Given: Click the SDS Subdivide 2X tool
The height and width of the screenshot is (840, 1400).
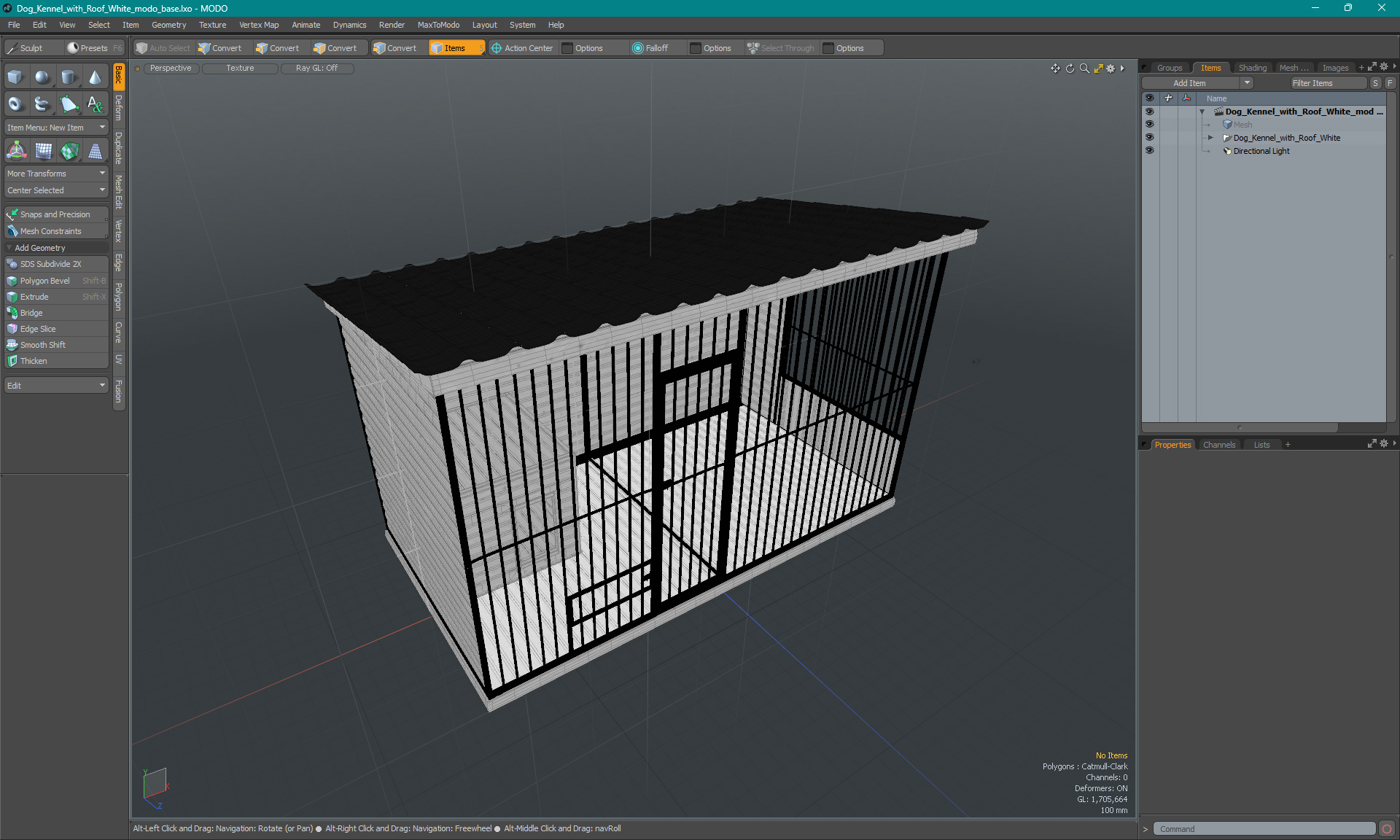Looking at the screenshot, I should tap(56, 264).
